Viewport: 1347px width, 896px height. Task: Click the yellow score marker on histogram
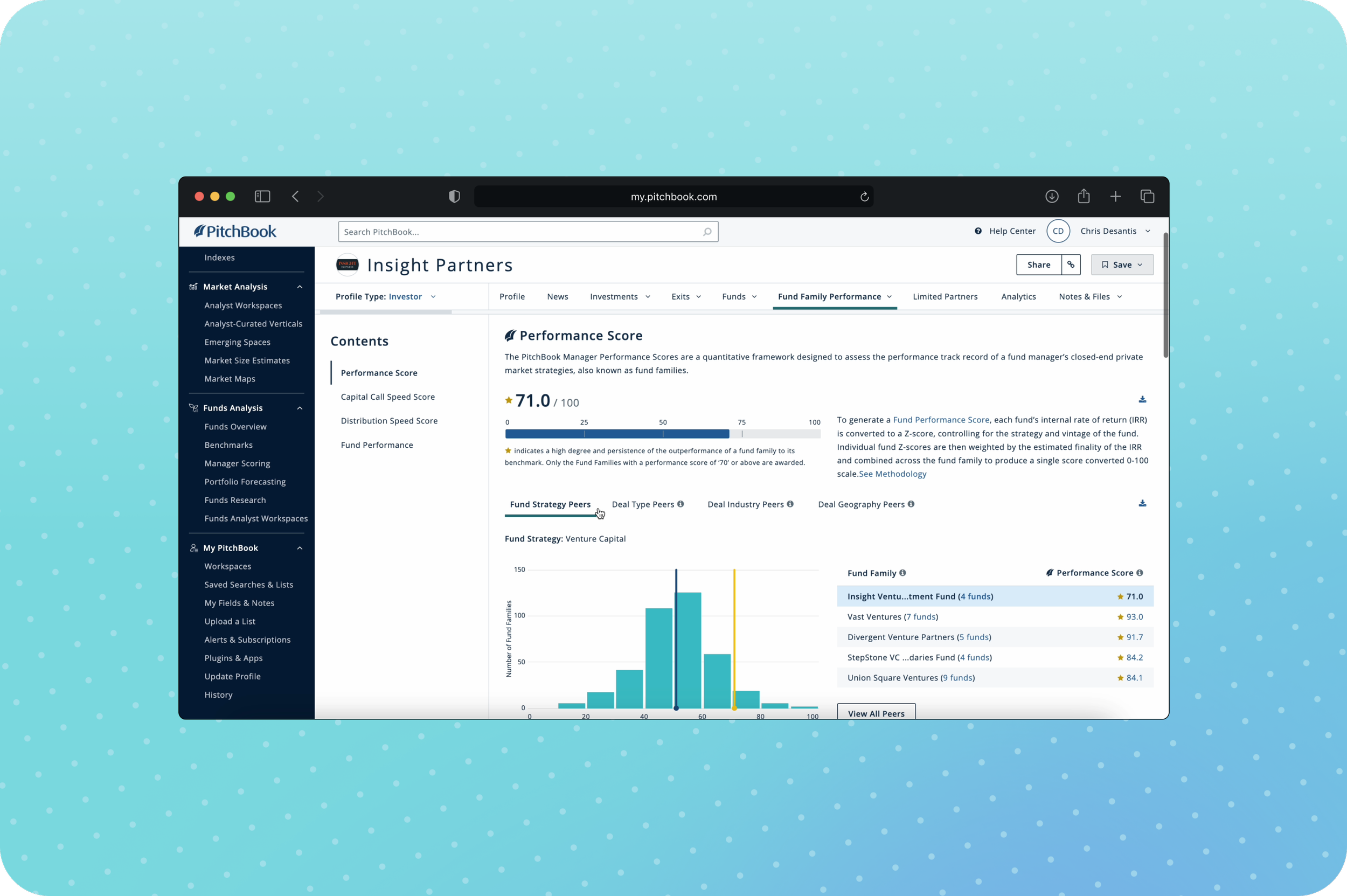[x=734, y=638]
